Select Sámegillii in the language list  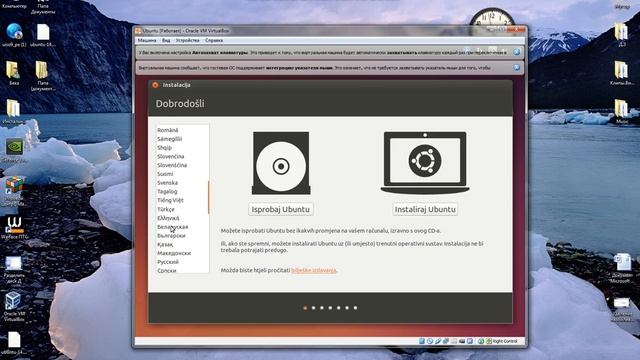pos(169,139)
